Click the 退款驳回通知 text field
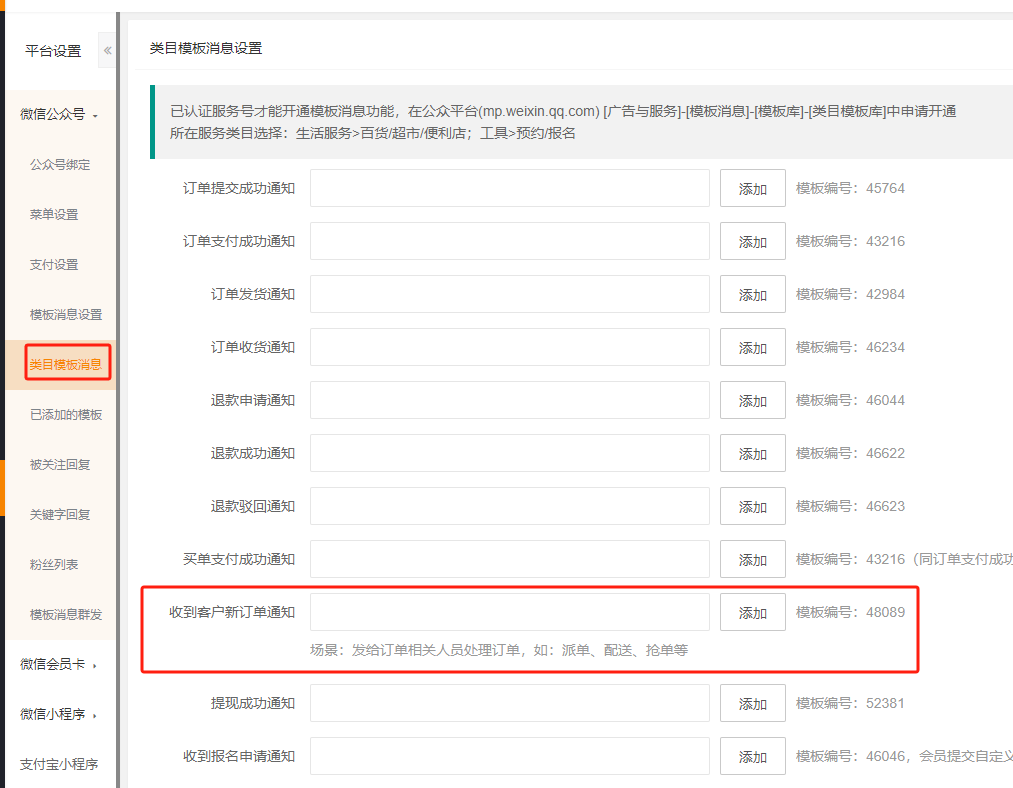Image resolution: width=1013 pixels, height=788 pixels. coord(509,506)
